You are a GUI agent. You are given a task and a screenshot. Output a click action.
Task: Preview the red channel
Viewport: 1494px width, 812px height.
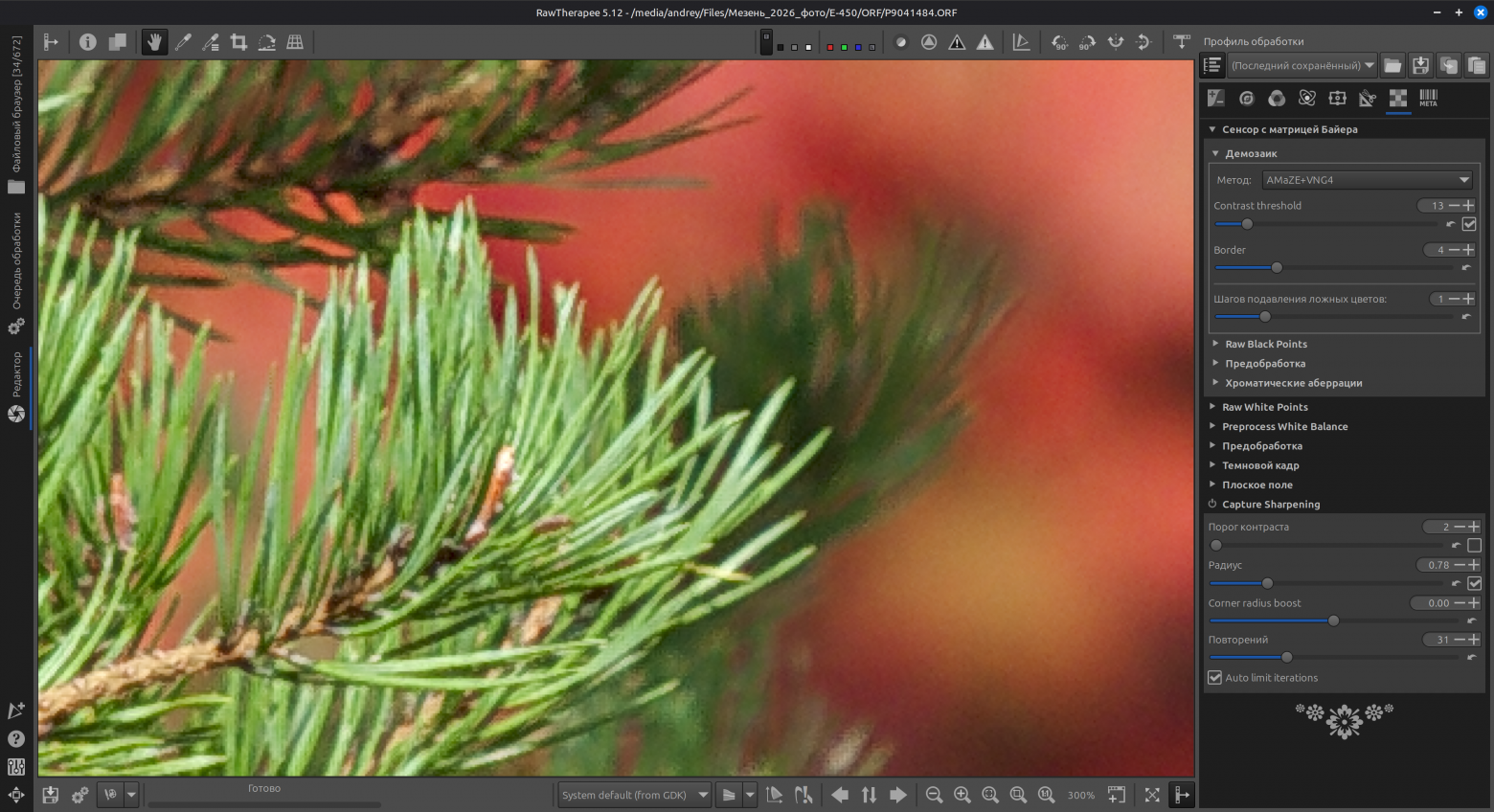click(829, 47)
